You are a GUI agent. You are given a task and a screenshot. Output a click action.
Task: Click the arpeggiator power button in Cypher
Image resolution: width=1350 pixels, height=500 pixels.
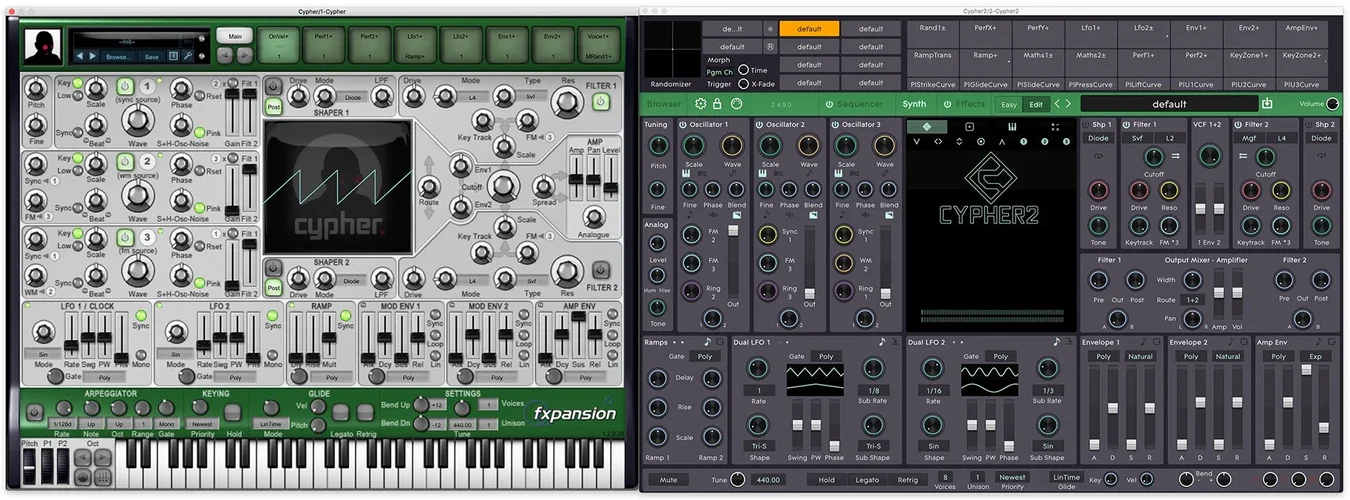(x=34, y=412)
